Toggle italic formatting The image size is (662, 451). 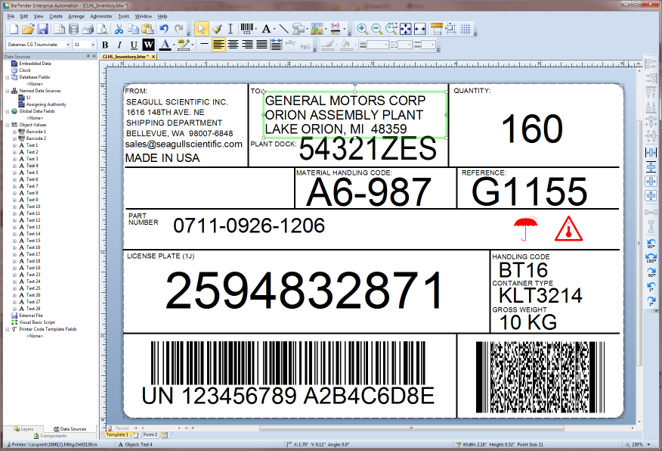pyautogui.click(x=119, y=45)
